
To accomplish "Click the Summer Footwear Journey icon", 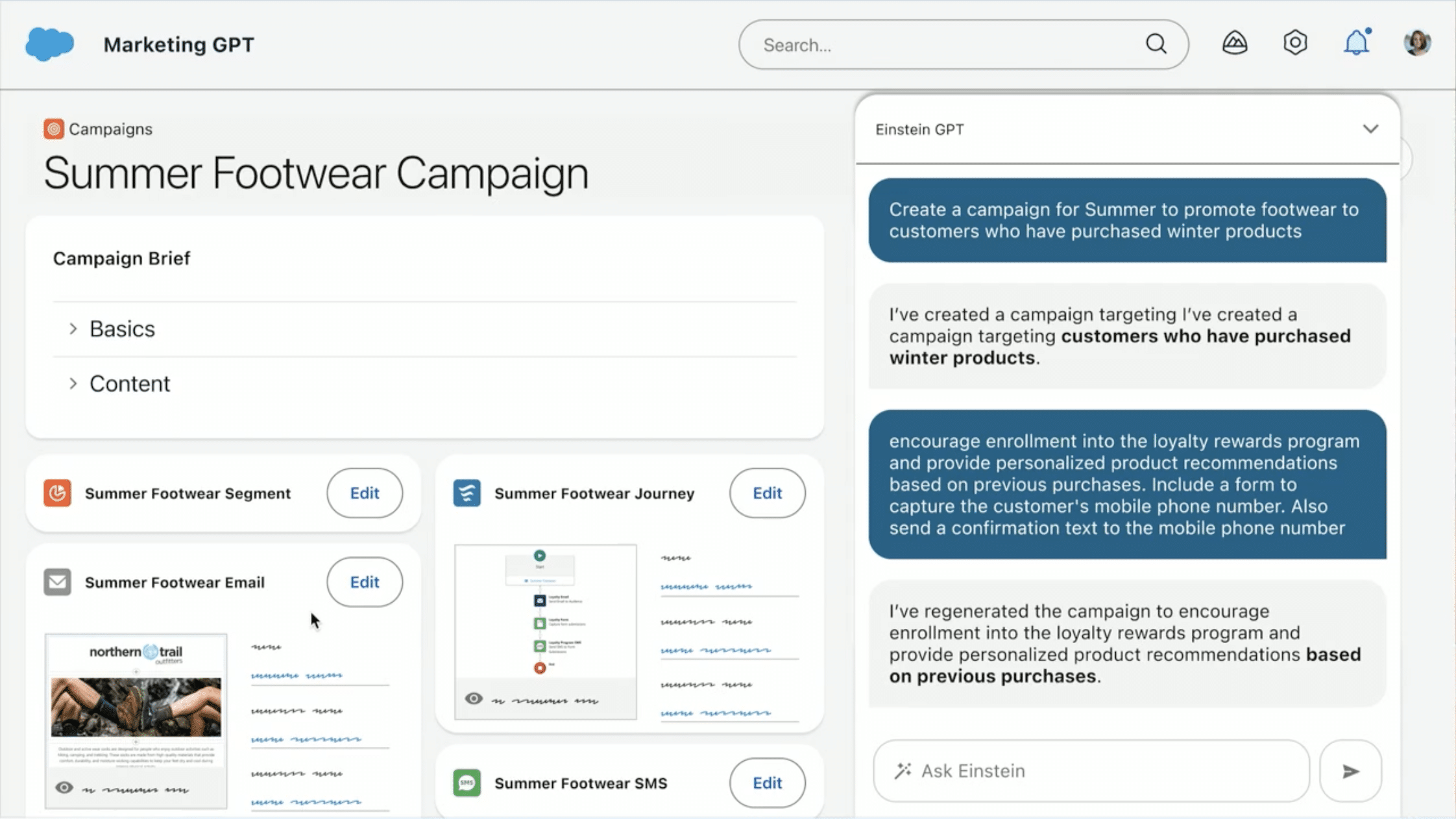I will point(467,493).
